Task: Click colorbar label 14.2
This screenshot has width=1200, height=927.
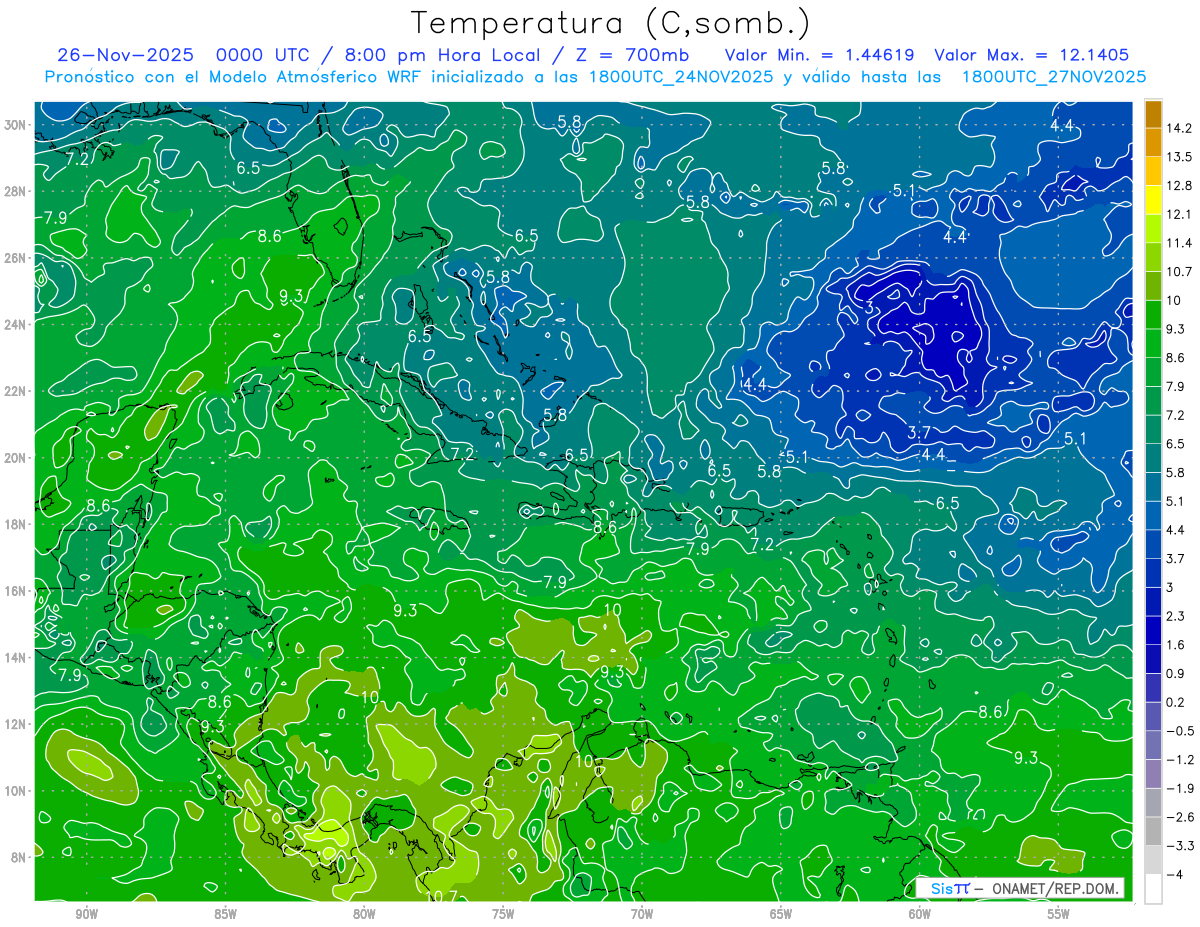Action: (1179, 129)
